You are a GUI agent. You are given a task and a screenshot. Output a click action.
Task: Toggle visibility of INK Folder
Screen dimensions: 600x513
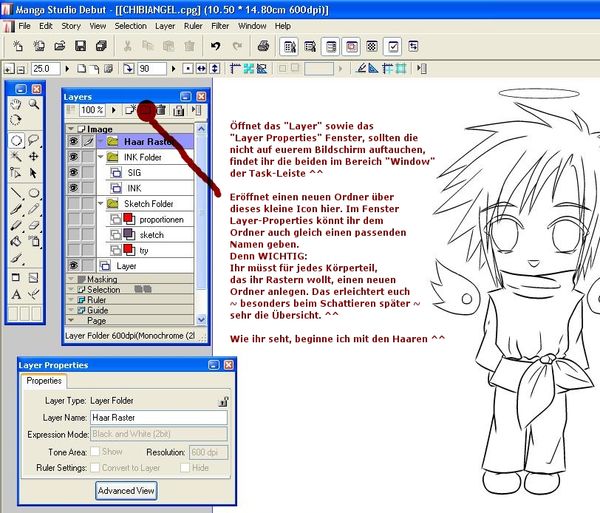click(73, 157)
